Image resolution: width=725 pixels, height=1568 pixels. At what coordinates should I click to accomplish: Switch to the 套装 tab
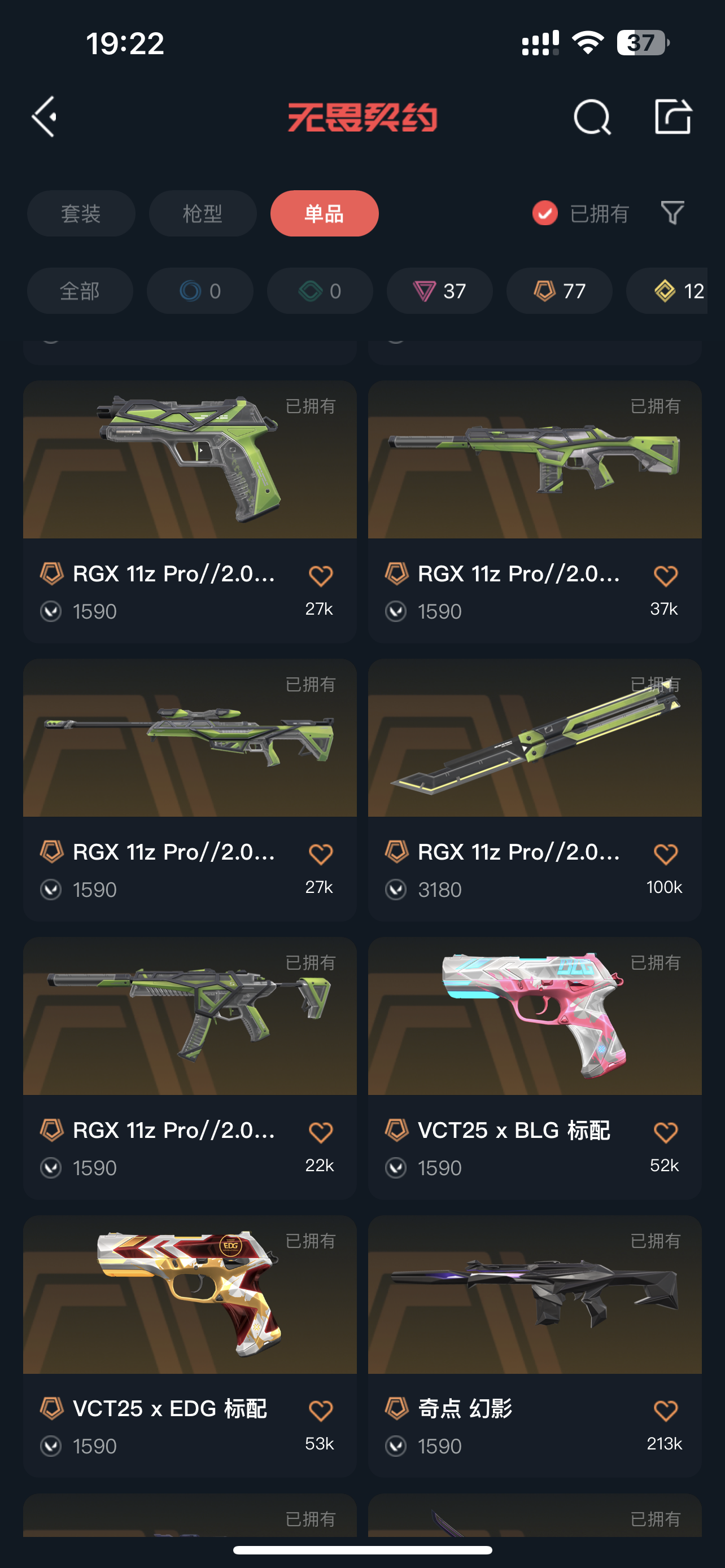pyautogui.click(x=81, y=214)
